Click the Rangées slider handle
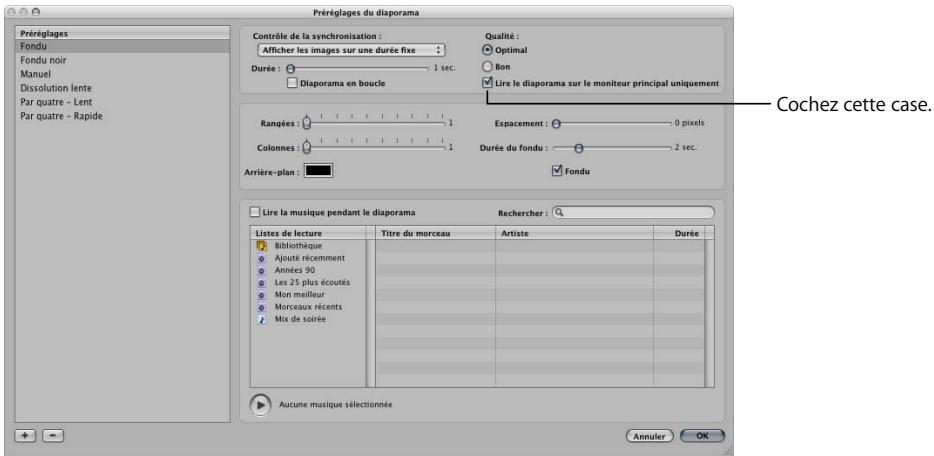This screenshot has width=934, height=456. point(307,123)
